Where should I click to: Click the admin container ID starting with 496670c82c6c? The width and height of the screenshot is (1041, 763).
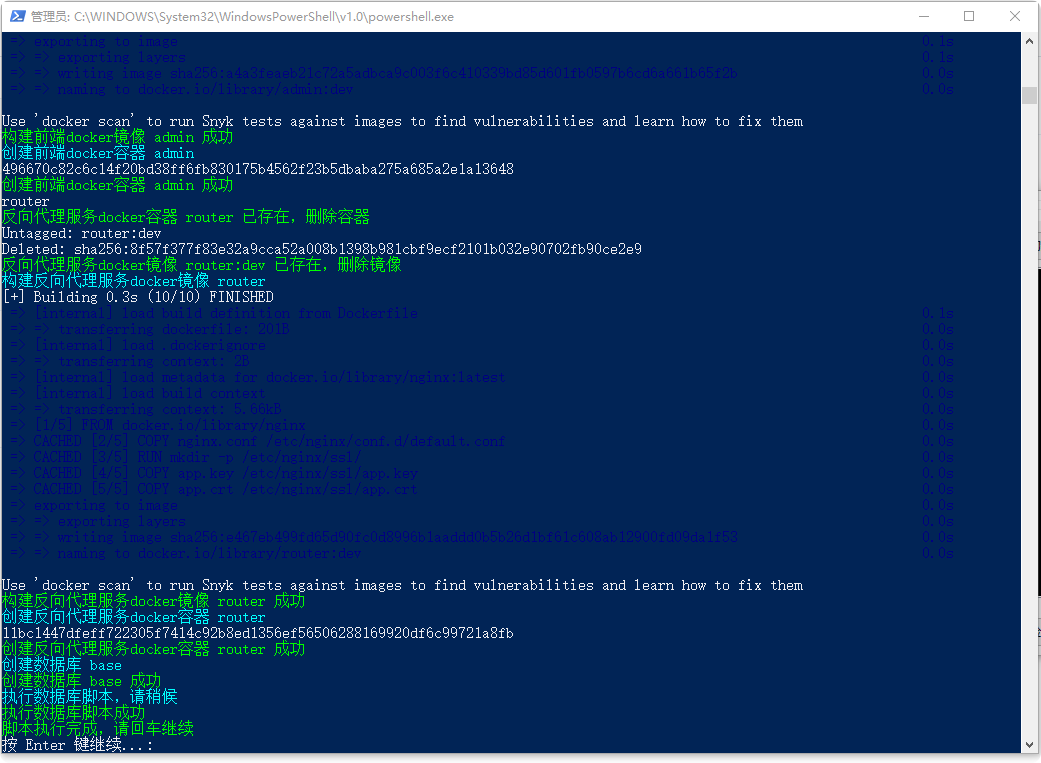pyautogui.click(x=257, y=169)
